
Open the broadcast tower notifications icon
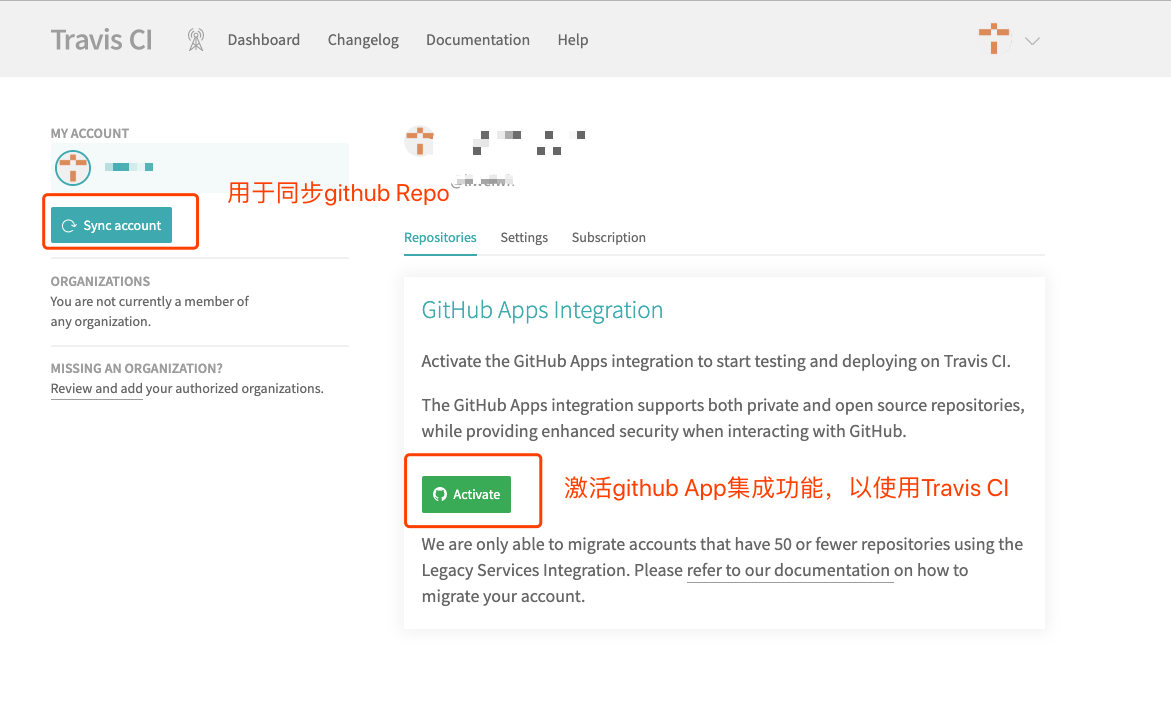point(196,40)
